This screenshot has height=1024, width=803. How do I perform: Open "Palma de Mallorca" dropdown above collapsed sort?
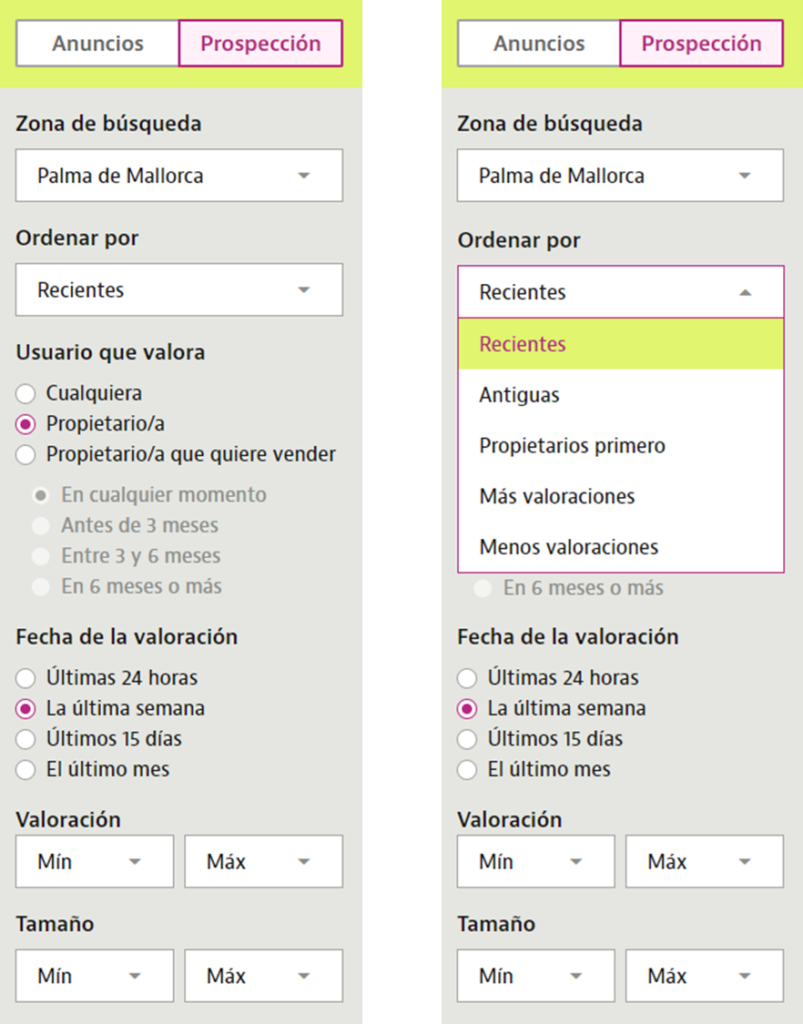[x=179, y=176]
